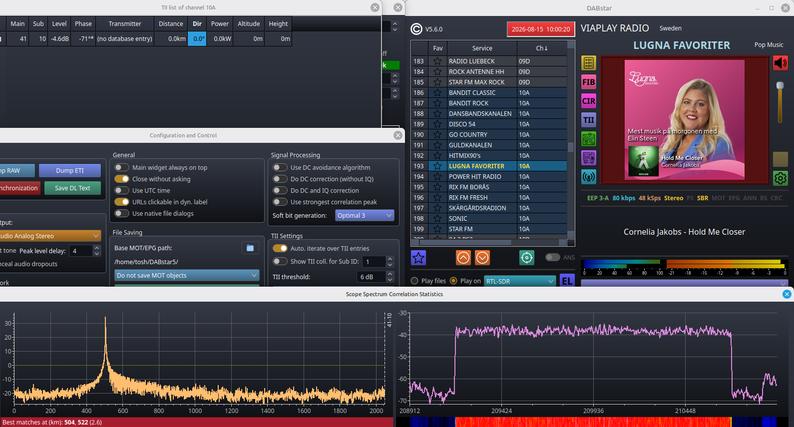Favorite star for RADIO LUEBECK
794x427 pixels.
click(x=437, y=61)
